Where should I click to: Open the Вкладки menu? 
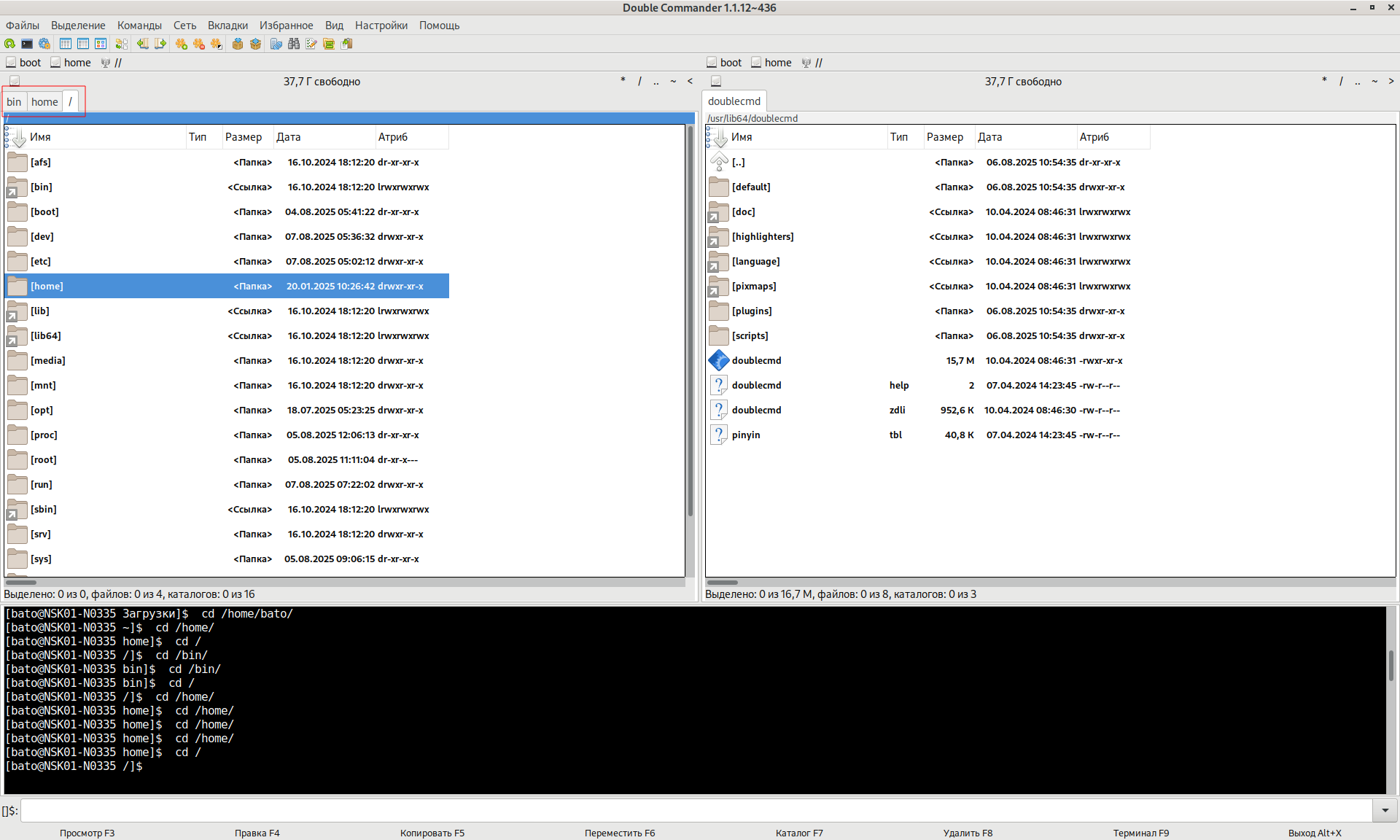[227, 26]
